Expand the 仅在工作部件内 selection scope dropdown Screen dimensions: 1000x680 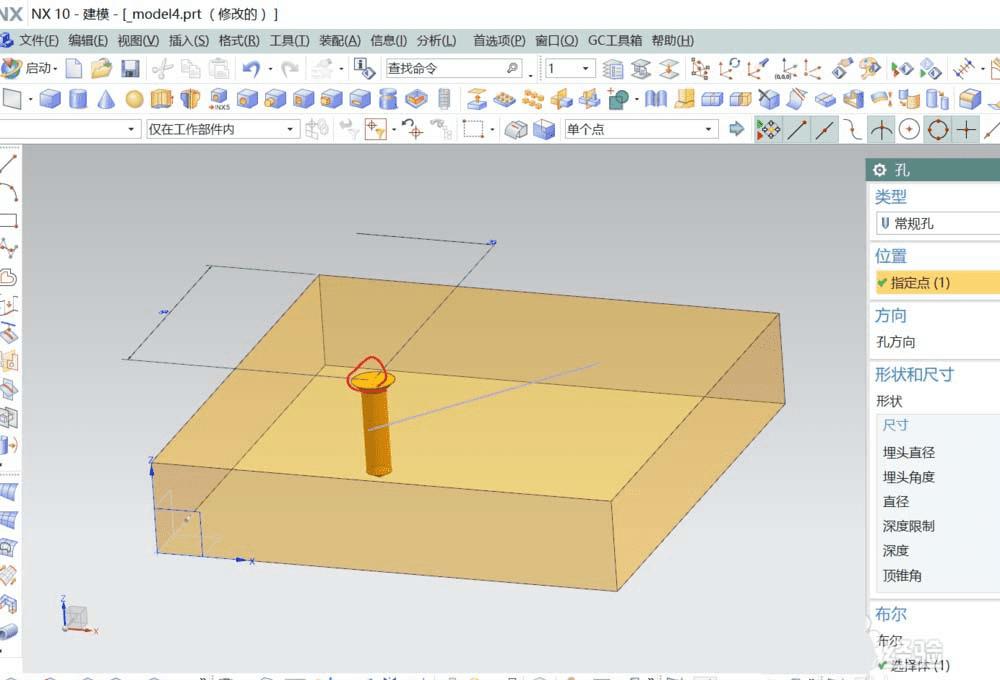(290, 128)
